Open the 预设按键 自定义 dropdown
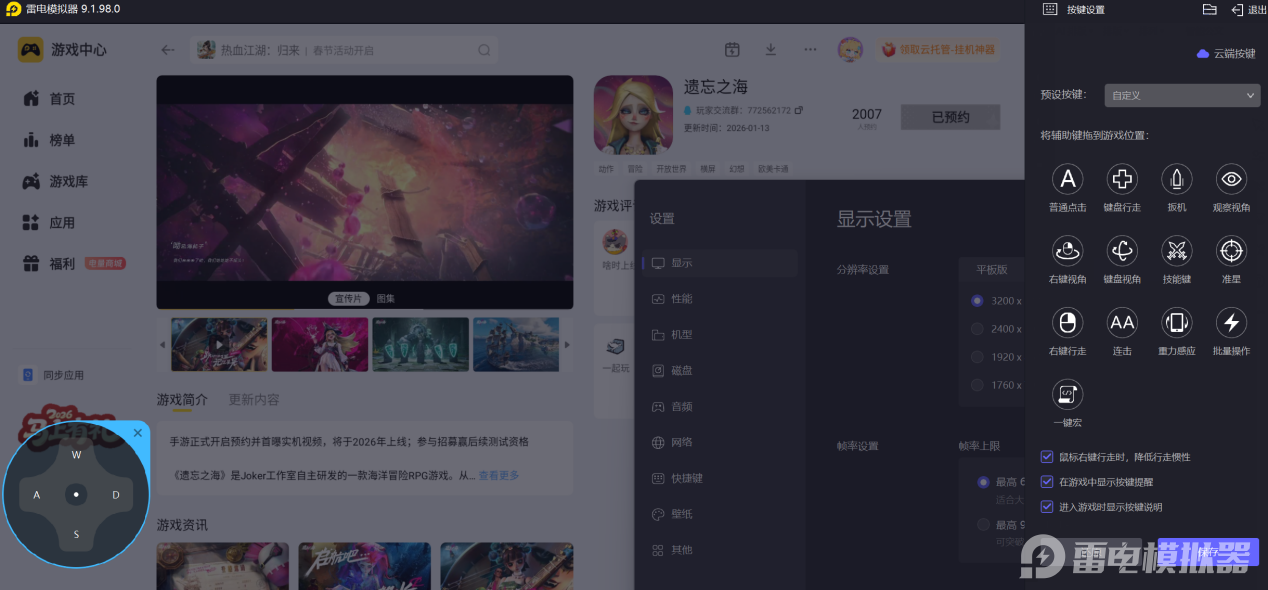This screenshot has height=590, width=1268. tap(1182, 95)
